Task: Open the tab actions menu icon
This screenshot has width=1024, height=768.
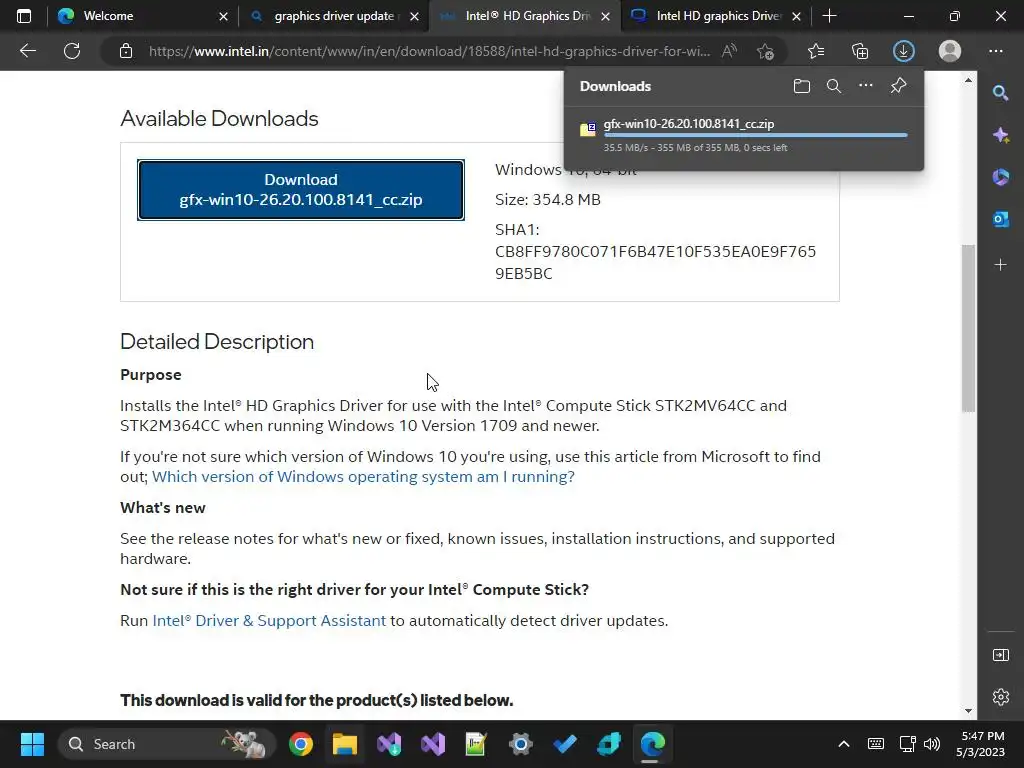Action: pyautogui.click(x=24, y=16)
